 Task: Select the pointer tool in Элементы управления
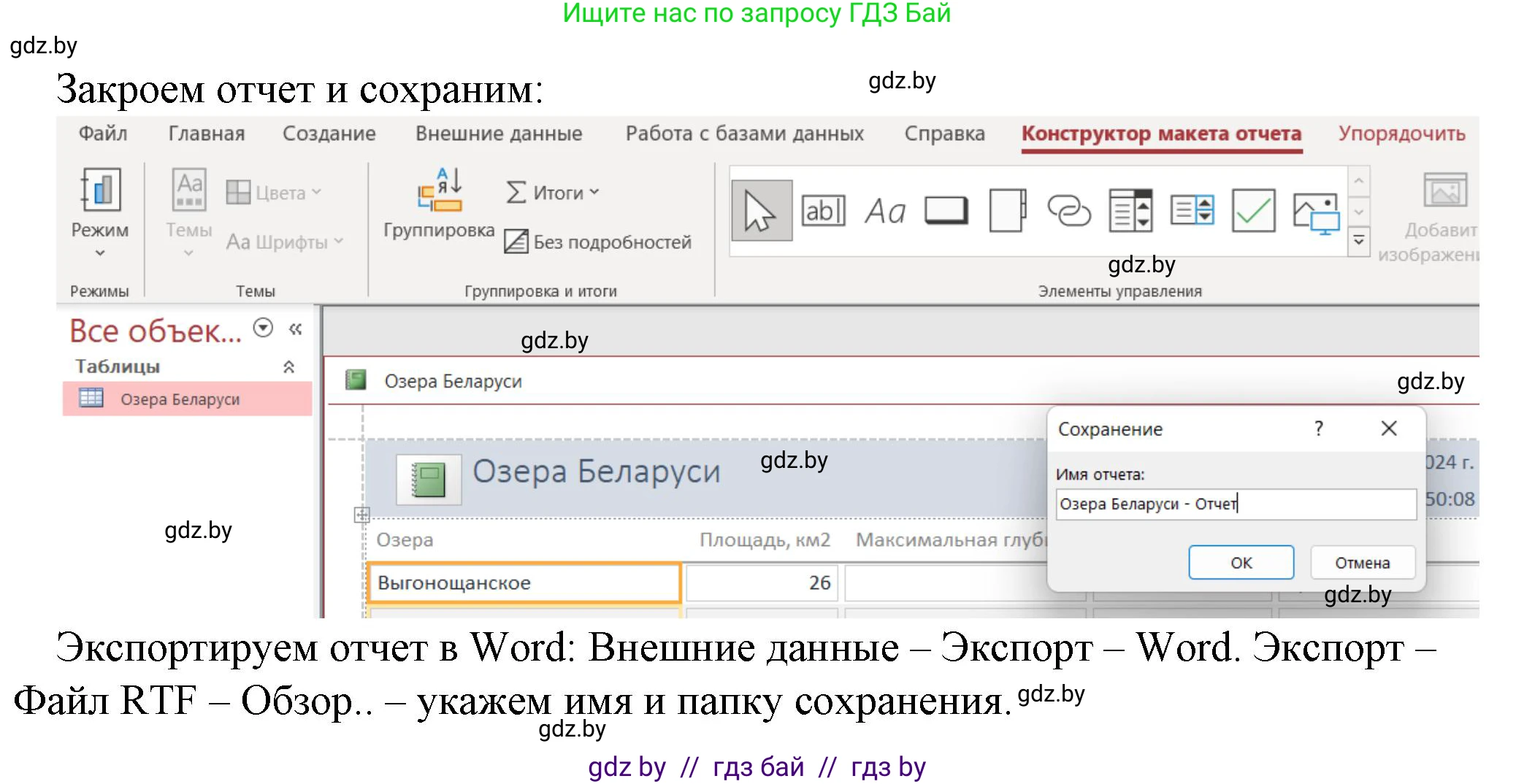click(x=760, y=212)
